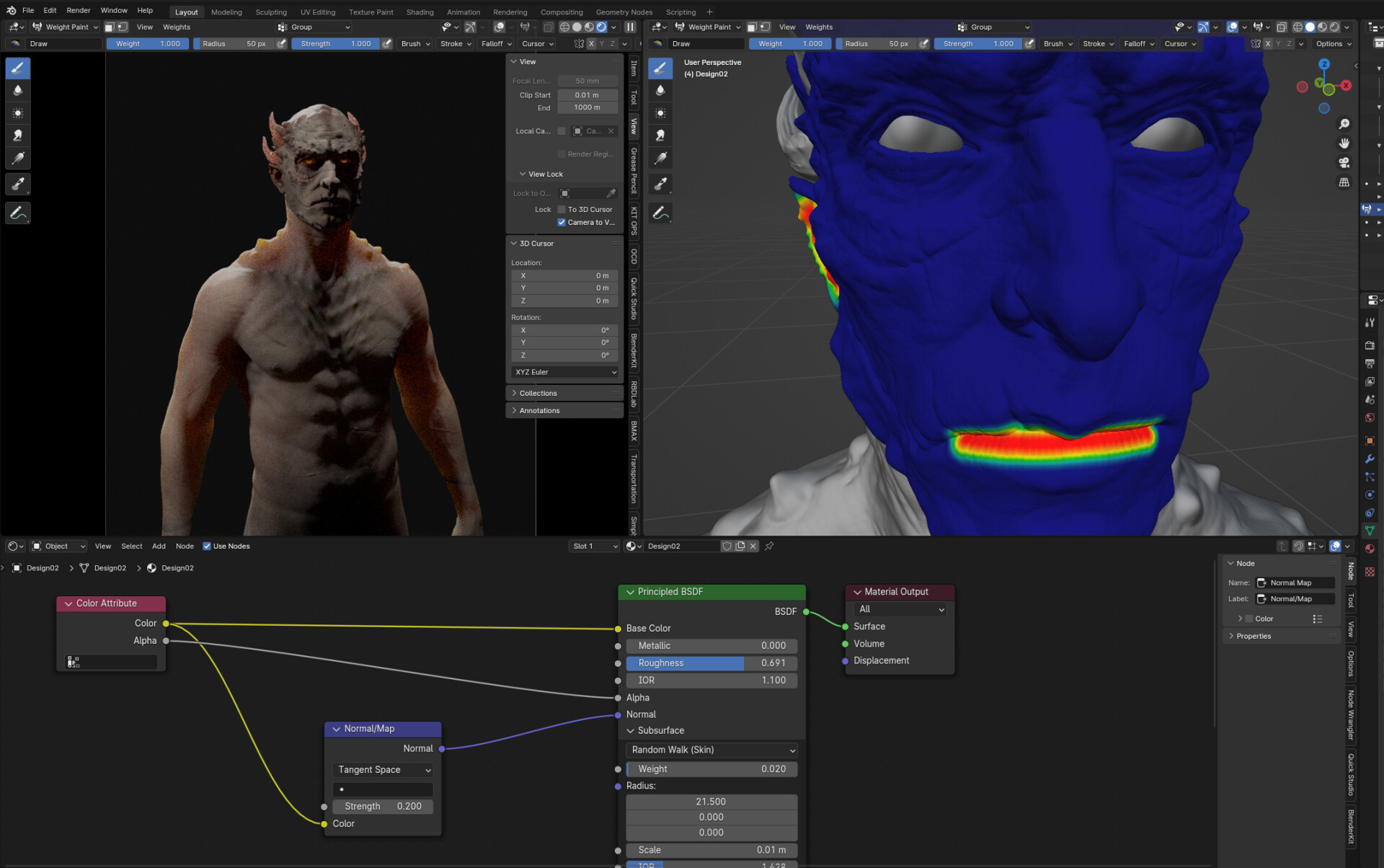
Task: Click the zoom magnifier icon in the right viewport
Action: coord(1344,125)
